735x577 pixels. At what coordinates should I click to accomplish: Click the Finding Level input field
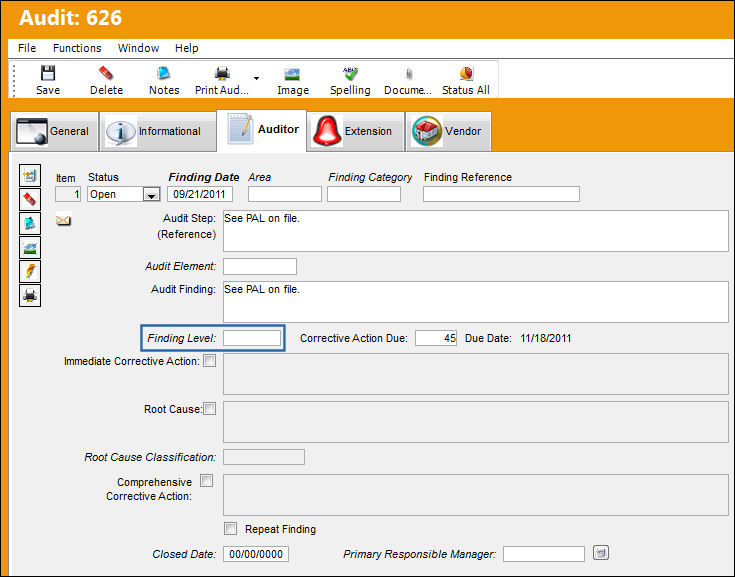point(252,338)
